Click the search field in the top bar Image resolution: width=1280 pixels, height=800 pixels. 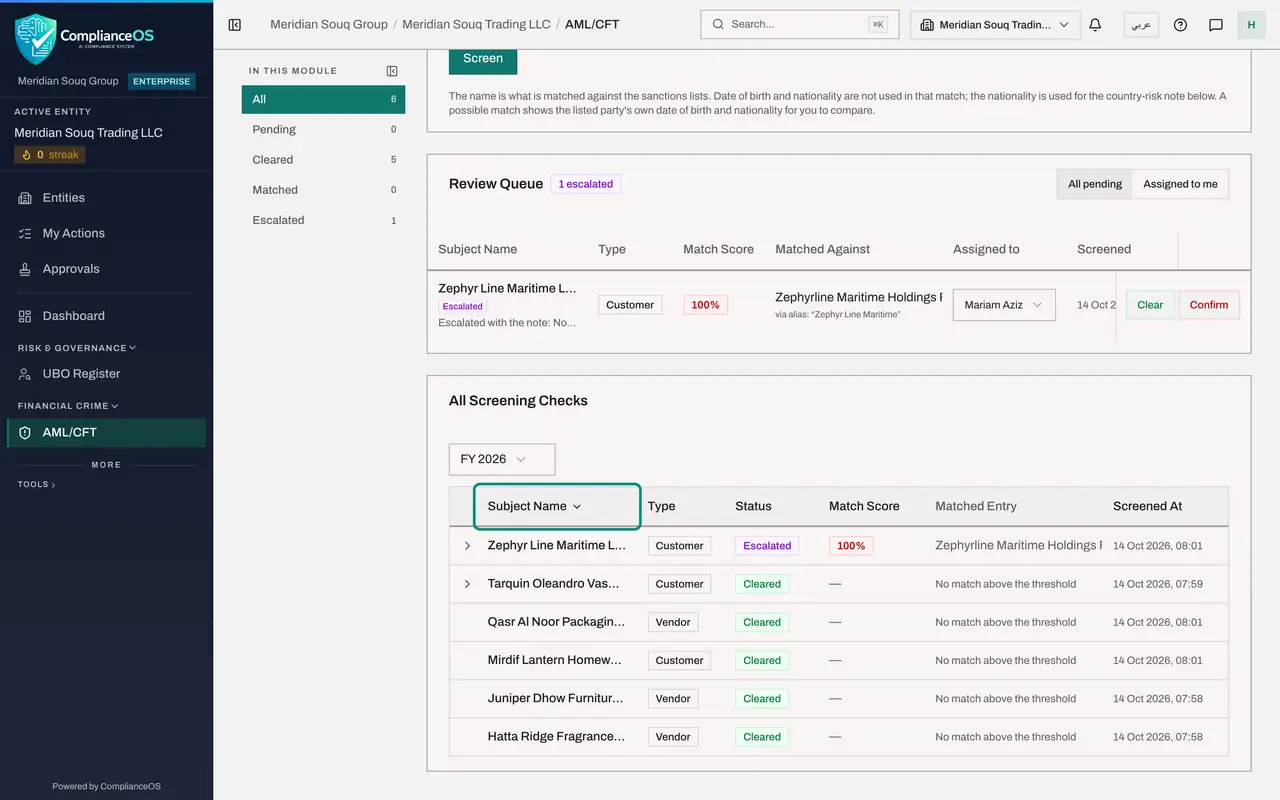tap(800, 25)
